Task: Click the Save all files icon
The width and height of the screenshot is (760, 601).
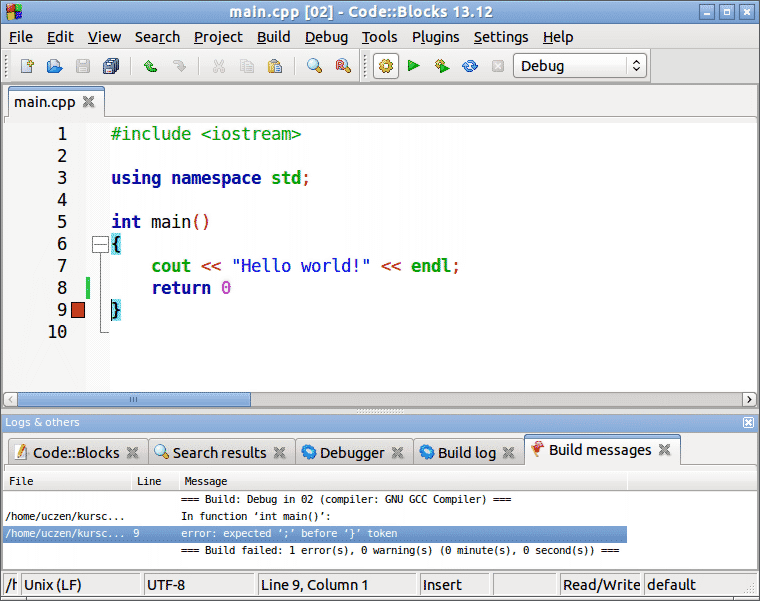Action: (110, 66)
